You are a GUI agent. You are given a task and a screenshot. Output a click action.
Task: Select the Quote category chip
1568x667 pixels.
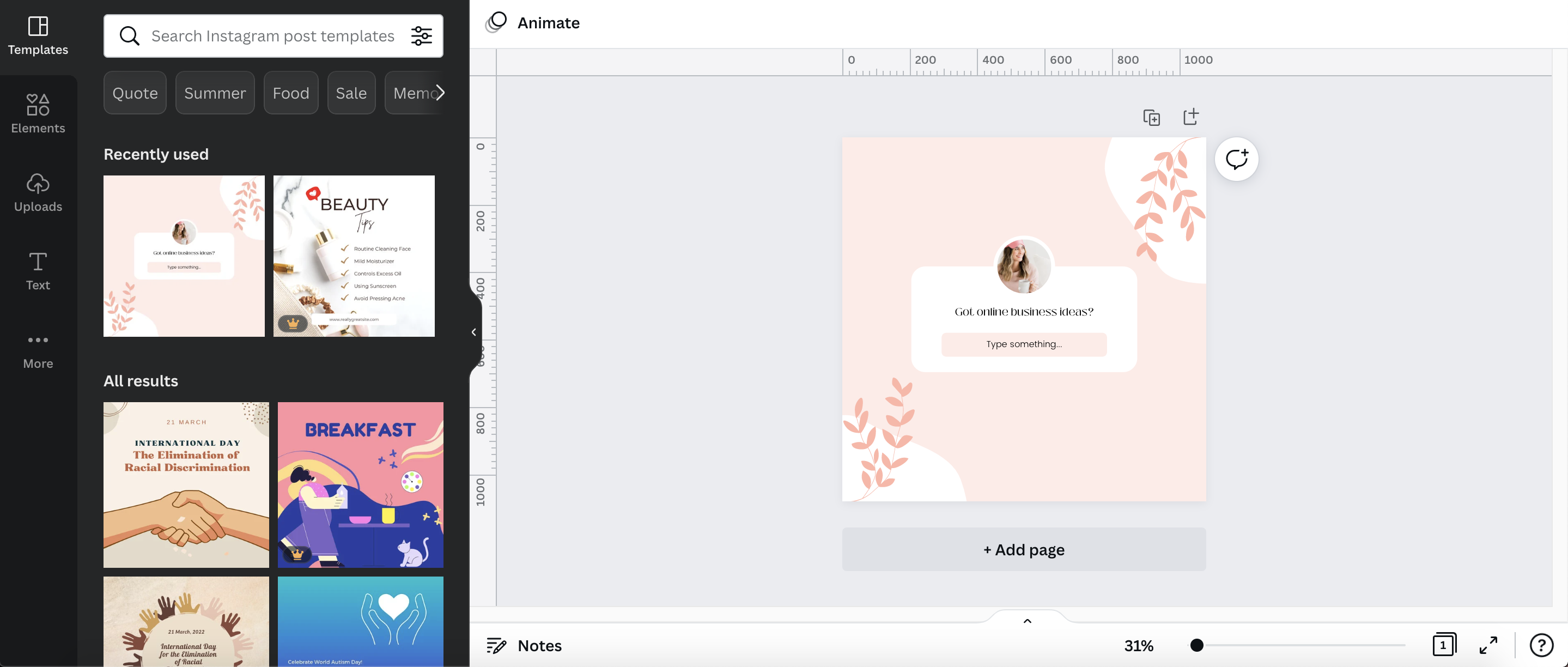[135, 93]
